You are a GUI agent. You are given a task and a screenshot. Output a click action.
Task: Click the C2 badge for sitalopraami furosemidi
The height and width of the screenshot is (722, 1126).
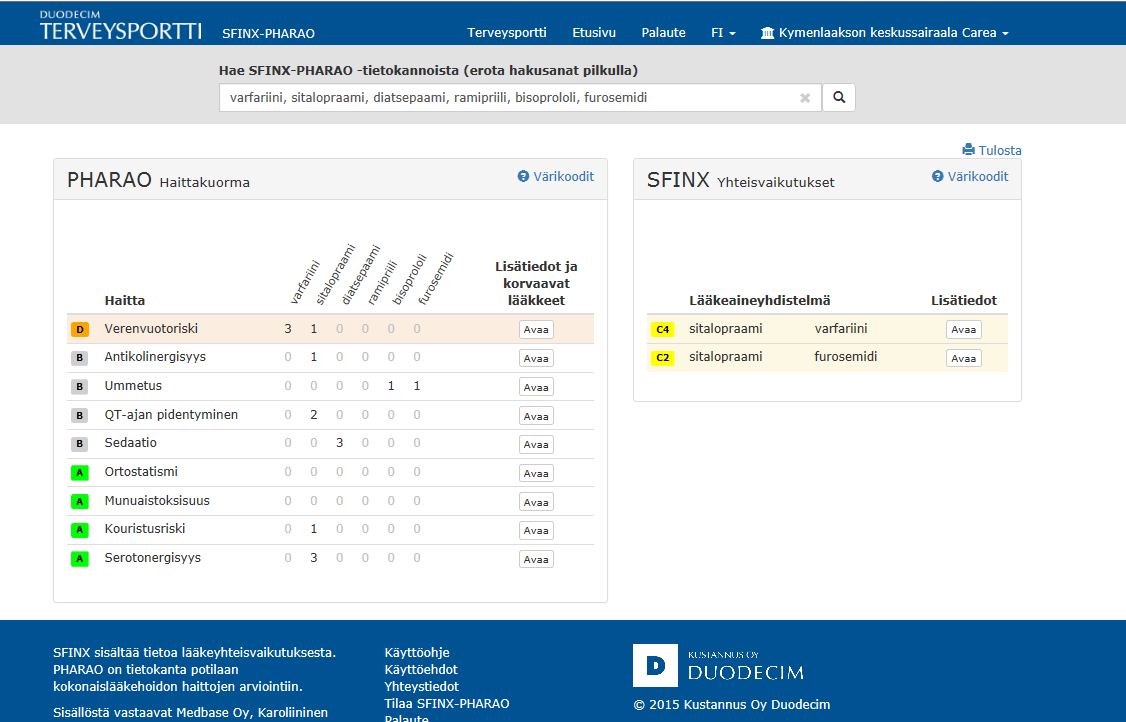tap(662, 358)
